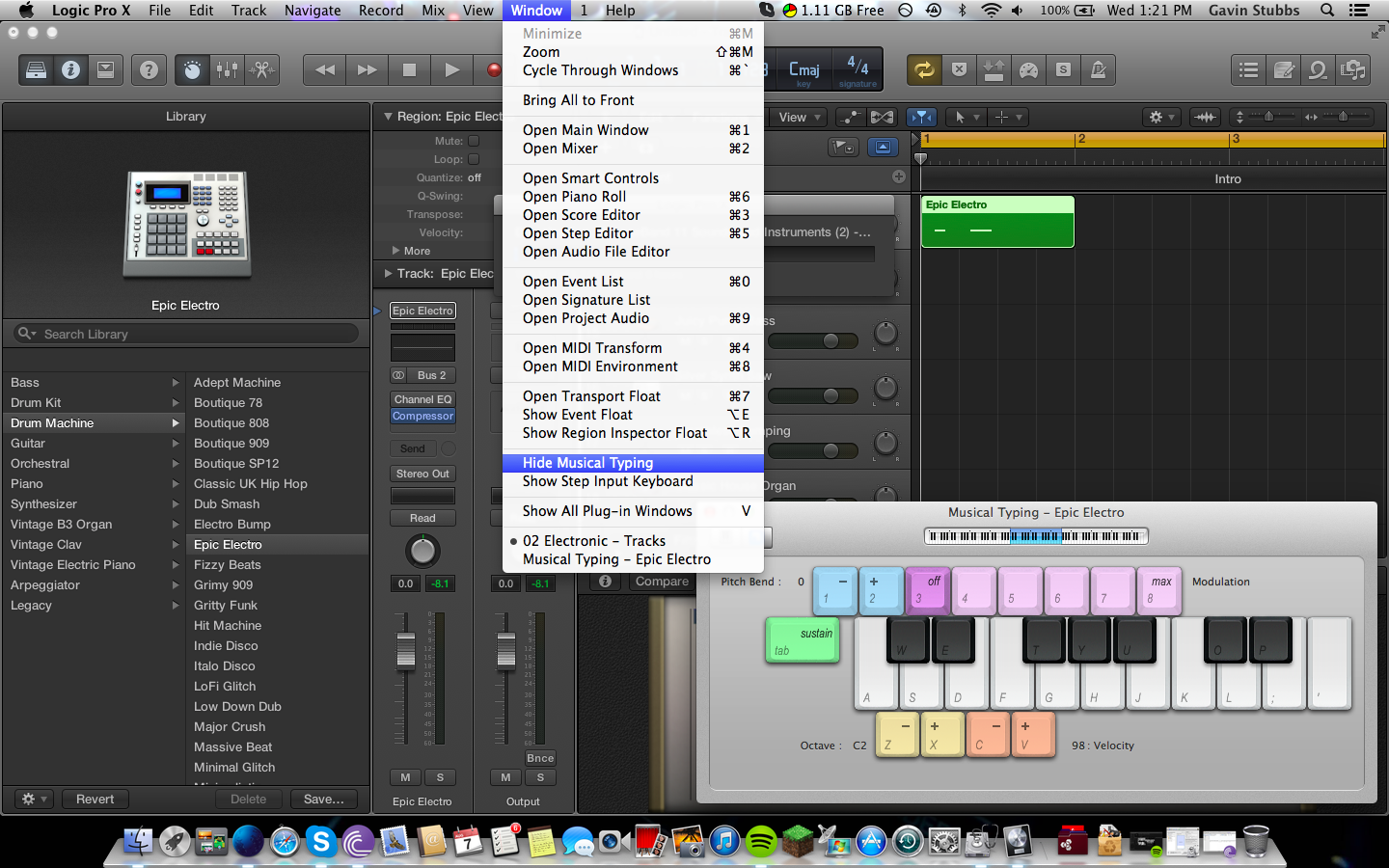
Task: Adjust the vertical zoom slider
Action: pyautogui.click(x=1266, y=117)
